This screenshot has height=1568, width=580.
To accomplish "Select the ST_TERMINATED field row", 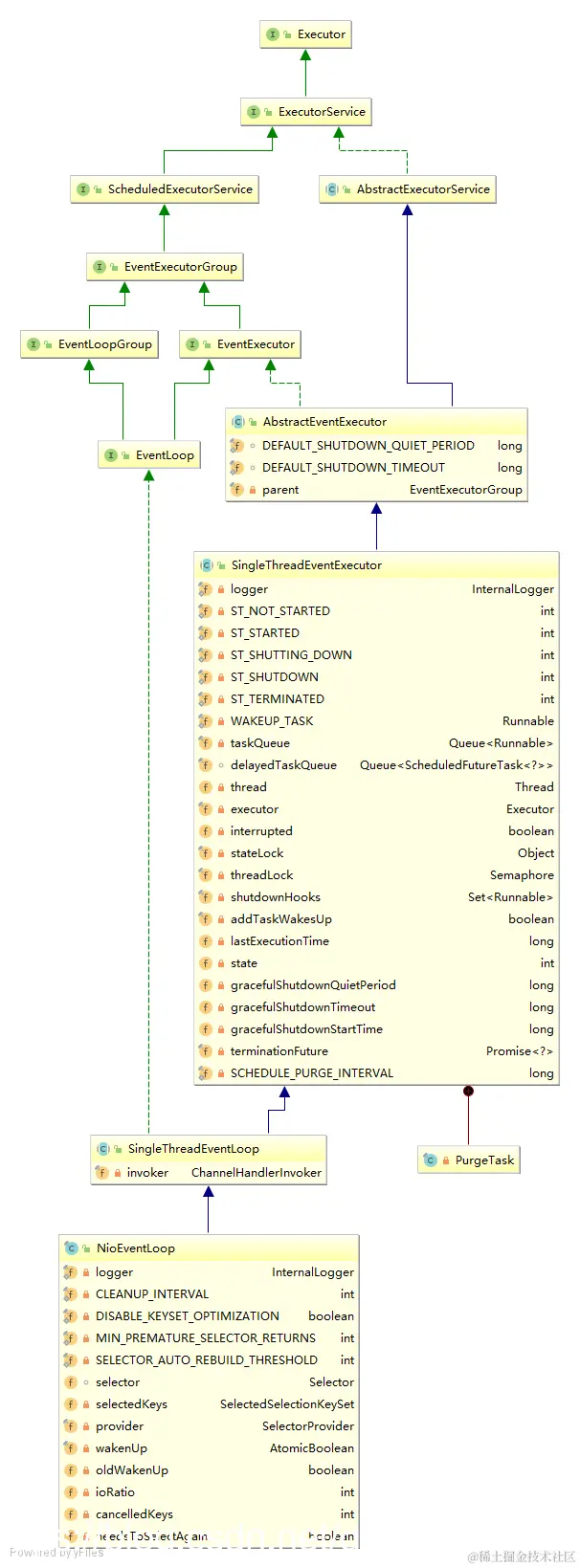I will 376,699.
